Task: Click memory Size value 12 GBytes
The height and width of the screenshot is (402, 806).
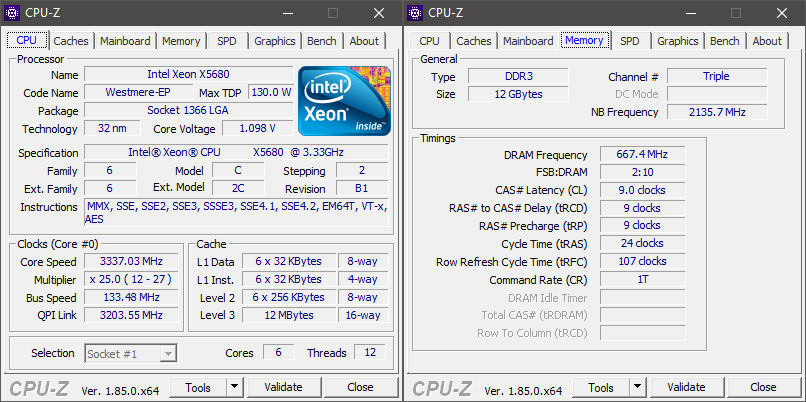Action: point(518,94)
